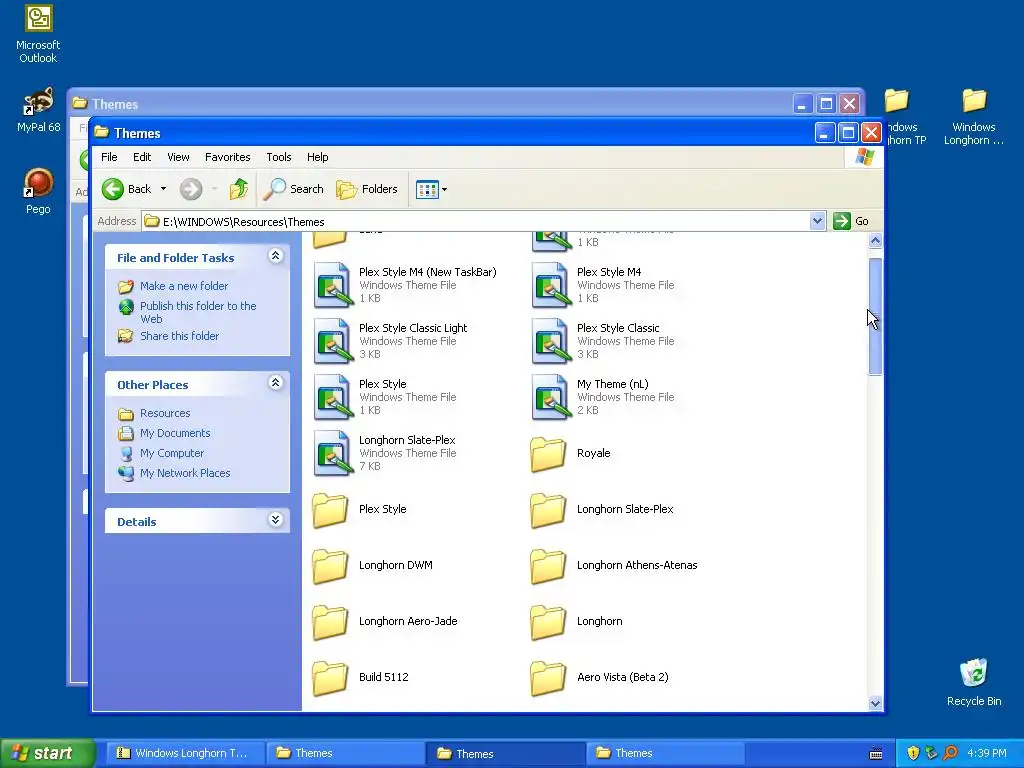Open the Back history dropdown arrow
This screenshot has height=768, width=1024.
click(163, 189)
